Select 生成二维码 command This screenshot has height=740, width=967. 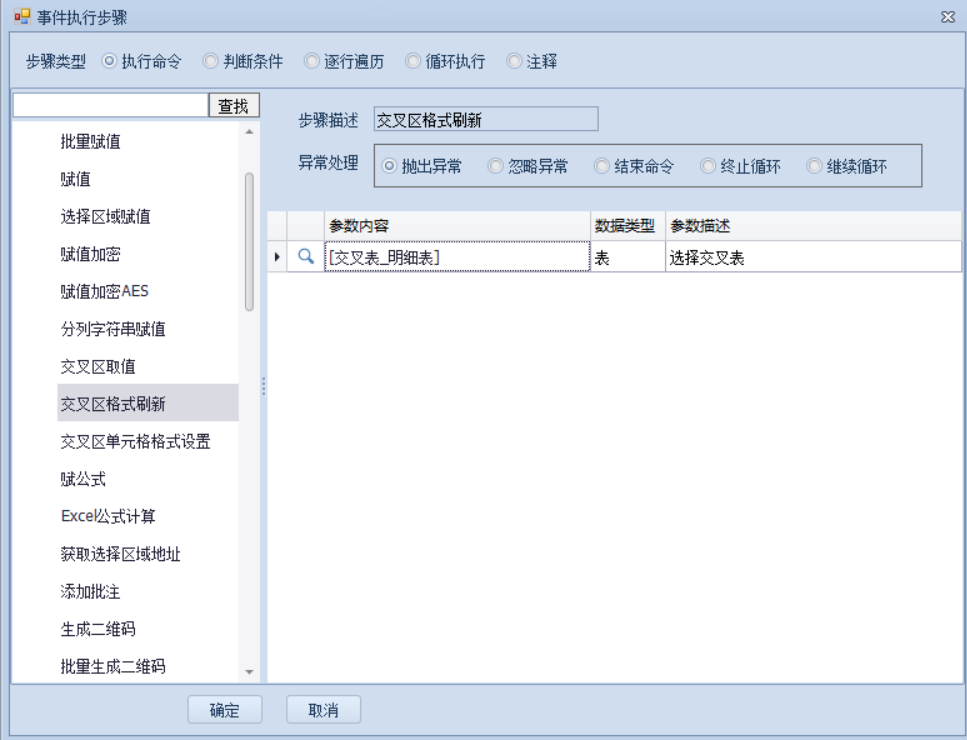coord(98,629)
